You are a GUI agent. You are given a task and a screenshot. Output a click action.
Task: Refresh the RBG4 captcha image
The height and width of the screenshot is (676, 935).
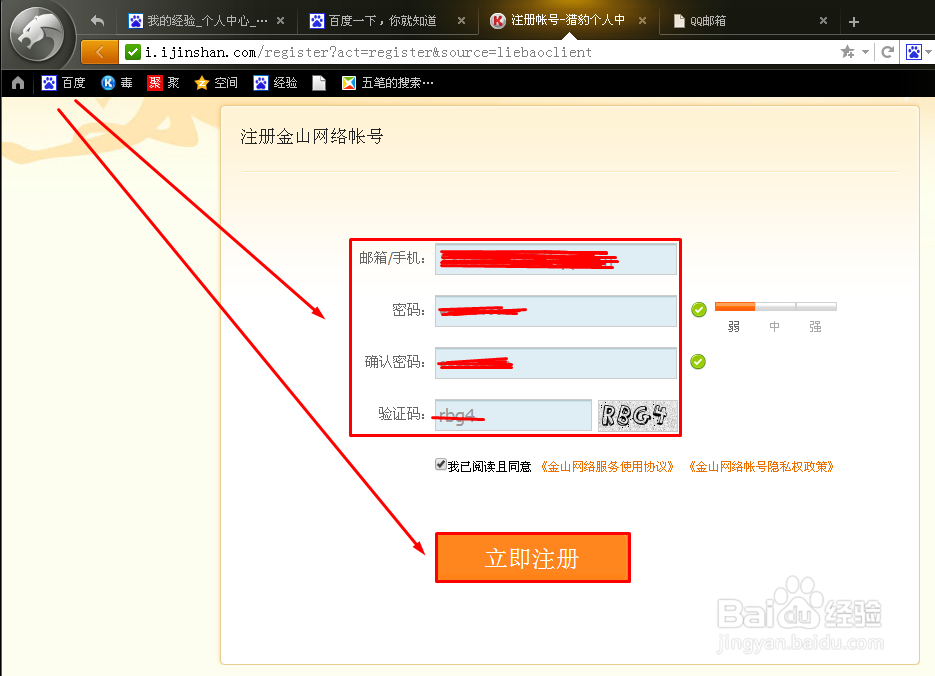pos(637,415)
